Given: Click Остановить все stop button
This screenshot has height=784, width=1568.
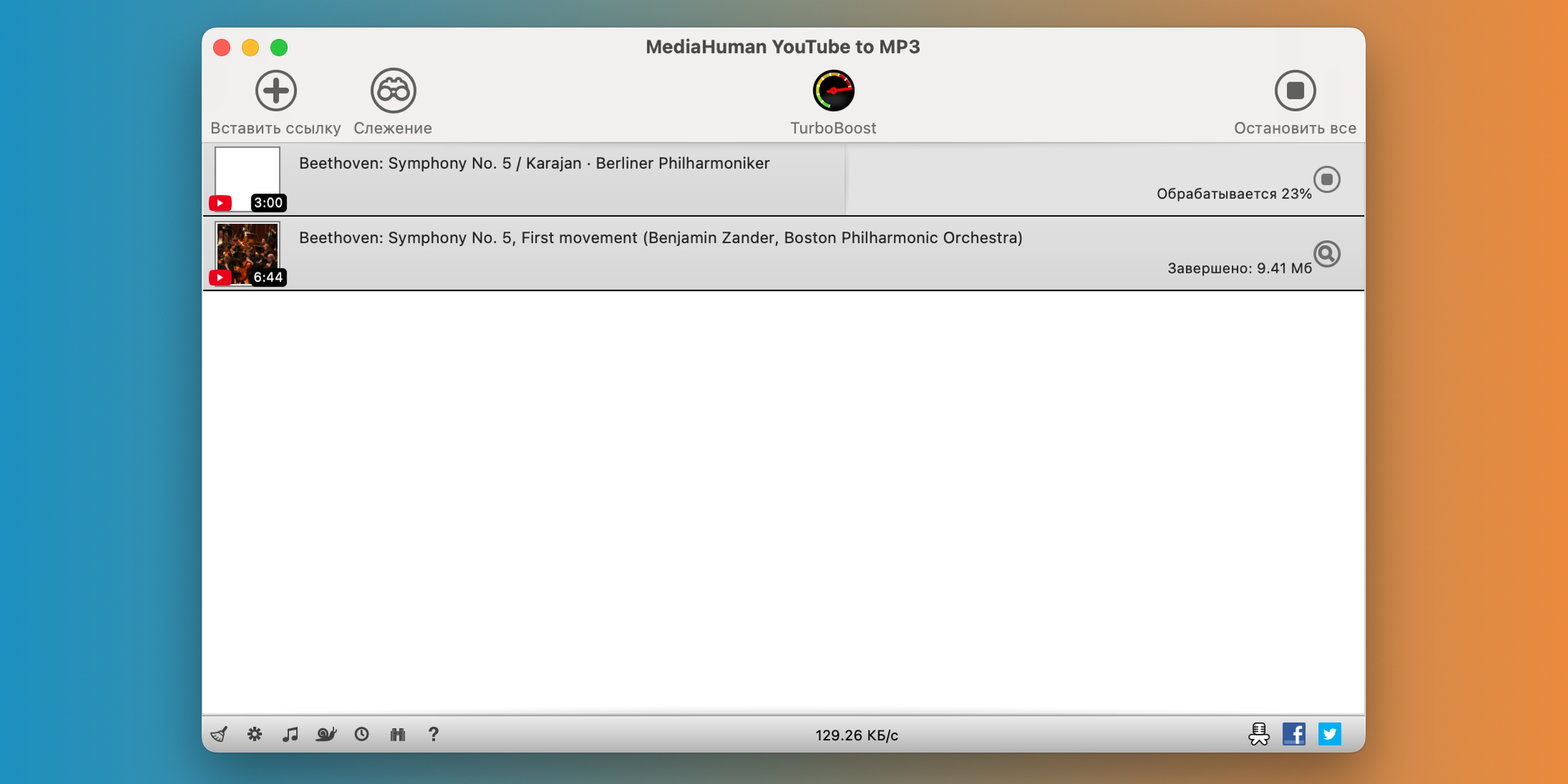Looking at the screenshot, I should (x=1295, y=91).
